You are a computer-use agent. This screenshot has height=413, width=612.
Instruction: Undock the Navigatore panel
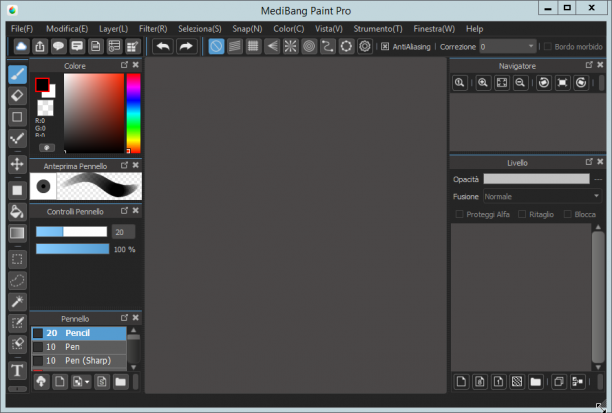589,65
